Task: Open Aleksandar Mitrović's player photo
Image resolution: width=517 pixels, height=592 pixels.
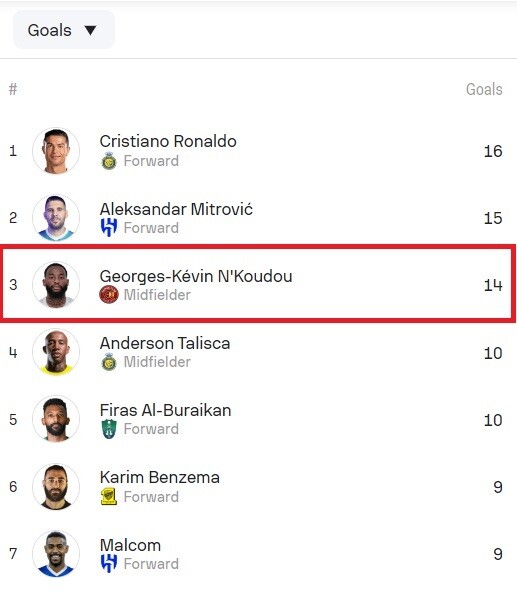Action: point(56,218)
